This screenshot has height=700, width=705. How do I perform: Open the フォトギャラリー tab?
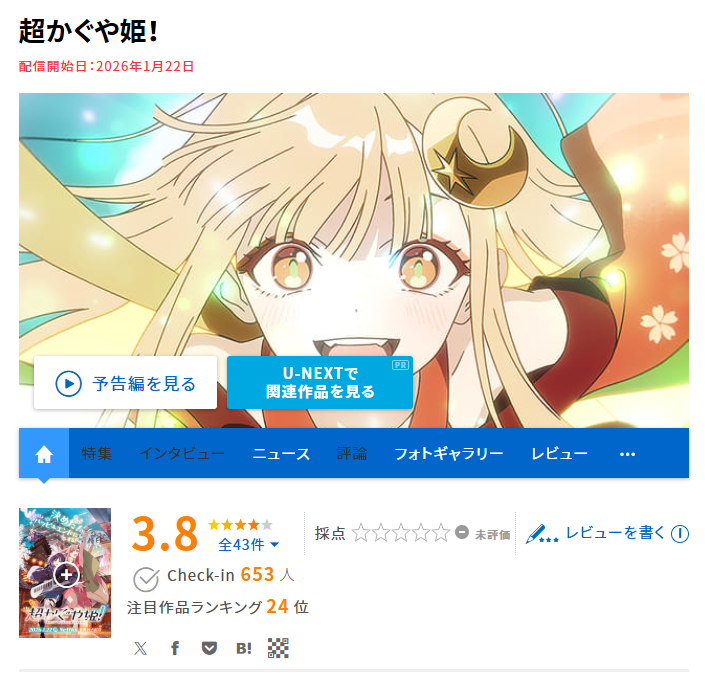click(449, 453)
